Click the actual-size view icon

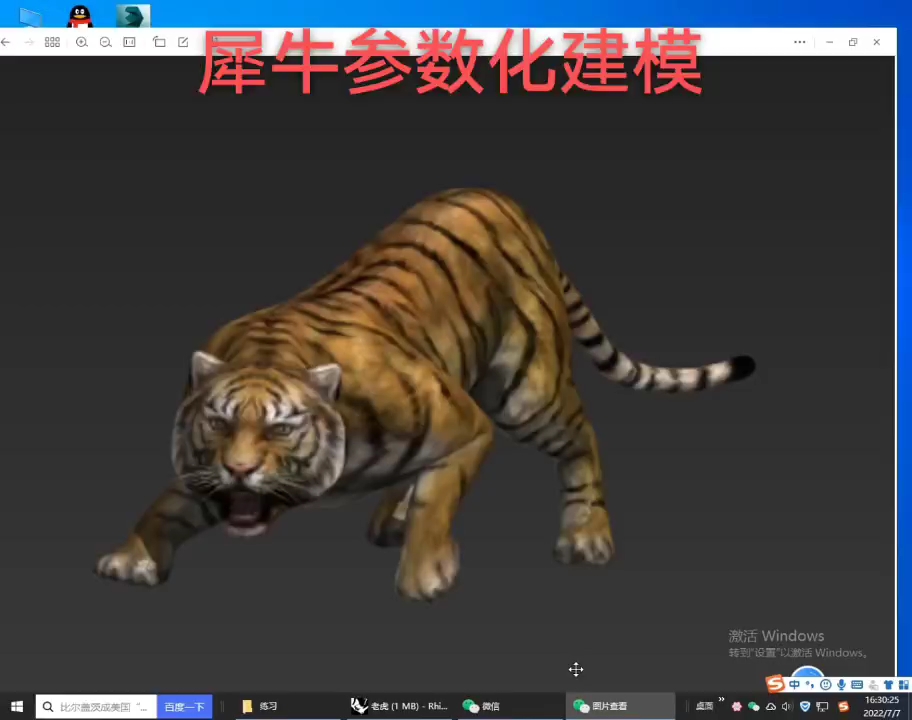pos(129,42)
